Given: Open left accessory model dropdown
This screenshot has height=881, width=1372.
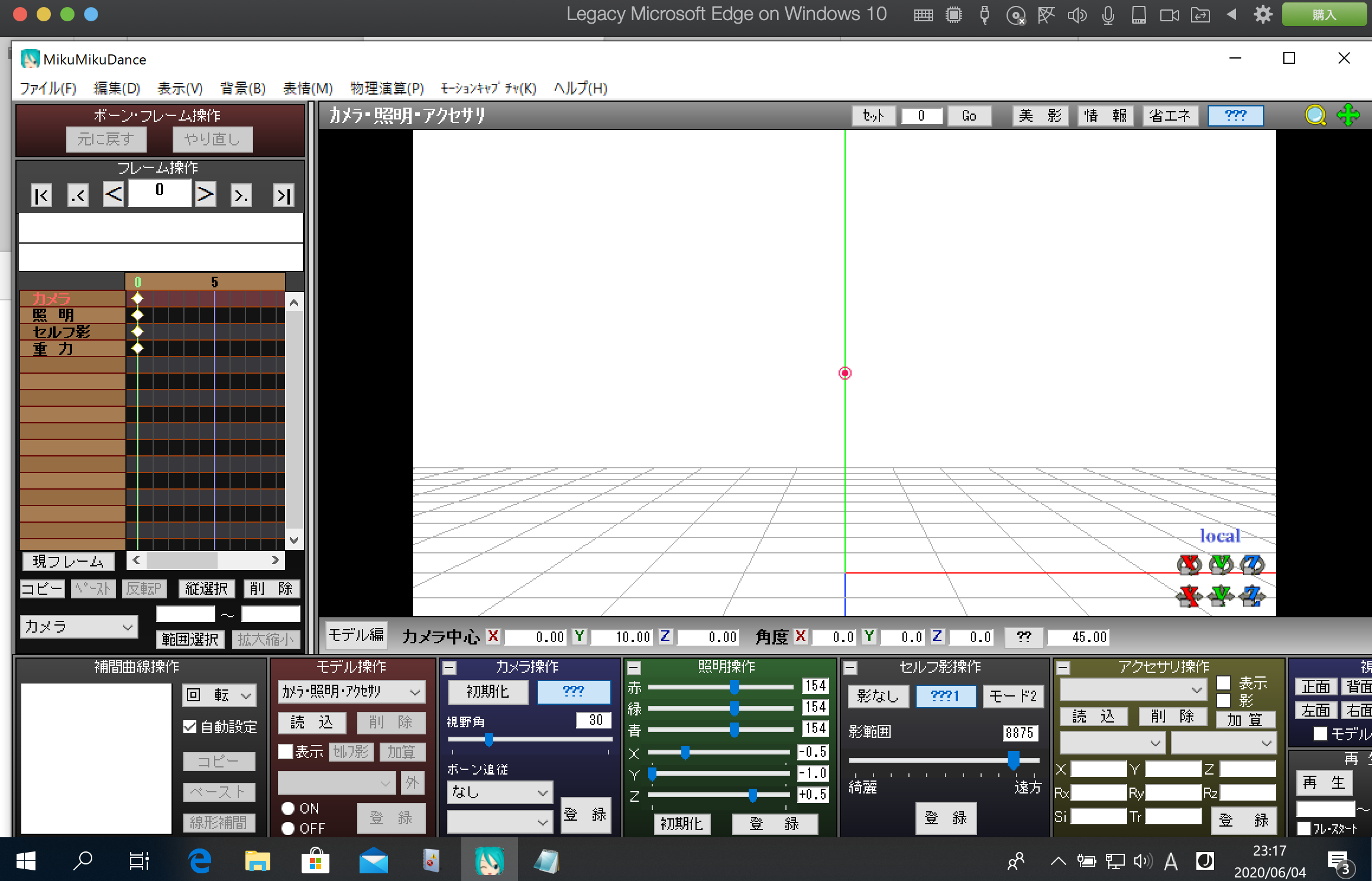Looking at the screenshot, I should pyautogui.click(x=1112, y=743).
